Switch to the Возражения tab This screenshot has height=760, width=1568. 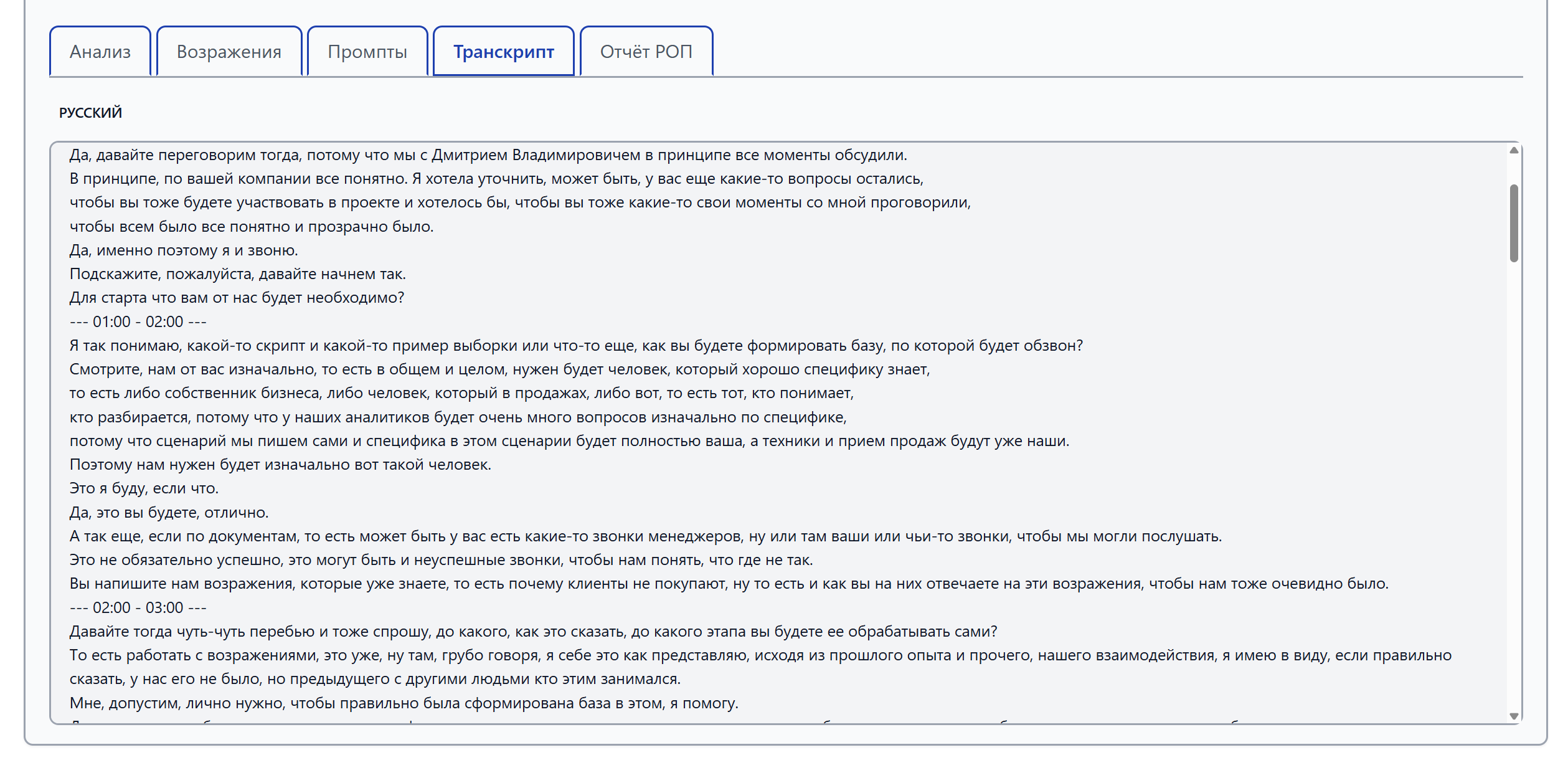229,51
